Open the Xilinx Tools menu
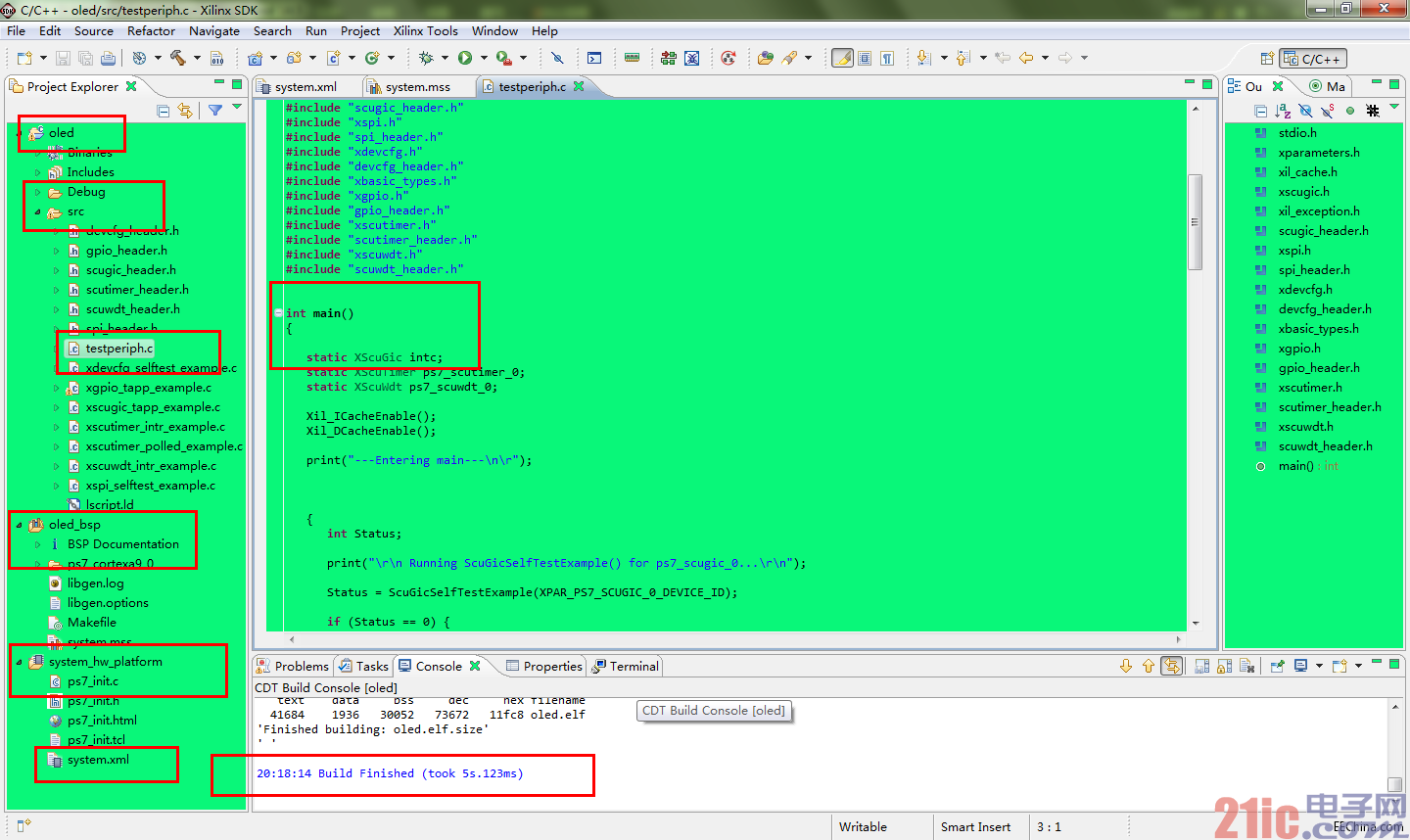The width and height of the screenshot is (1410, 840). (425, 31)
